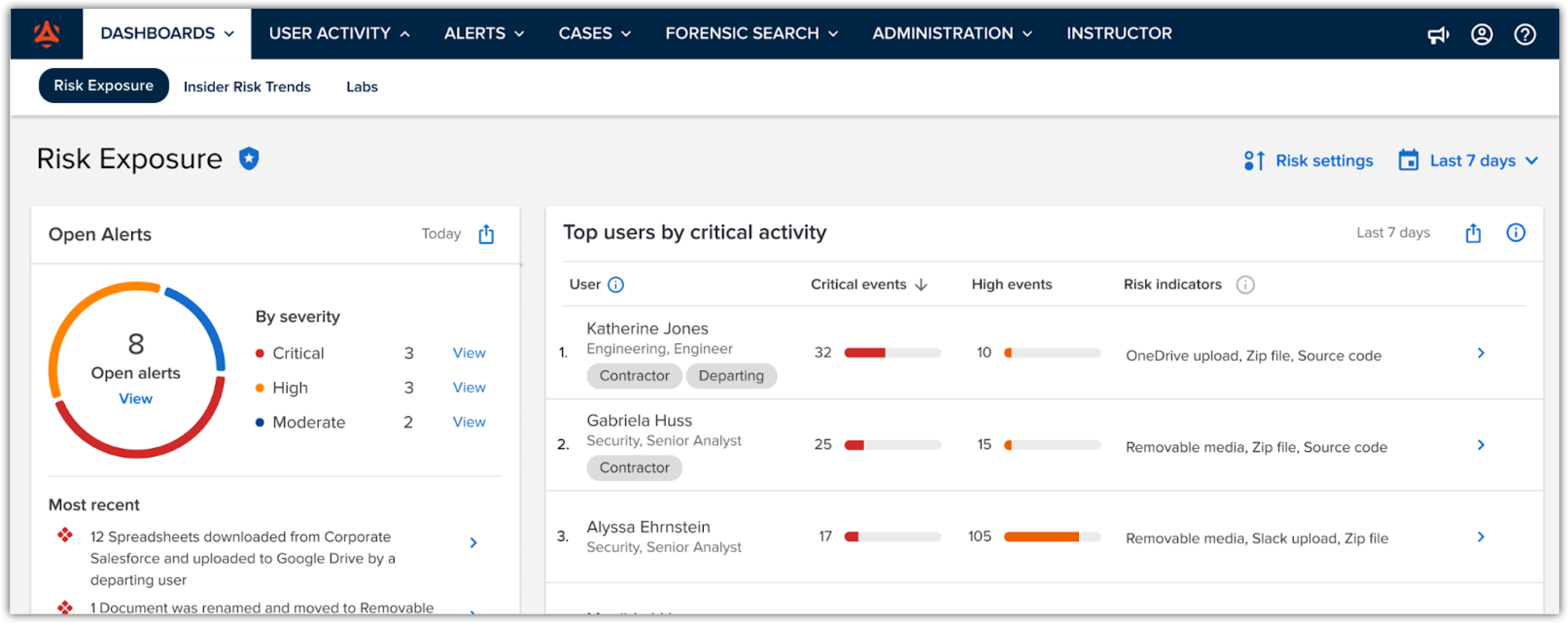Click the user profile icon
The image size is (1568, 623).
point(1481,34)
